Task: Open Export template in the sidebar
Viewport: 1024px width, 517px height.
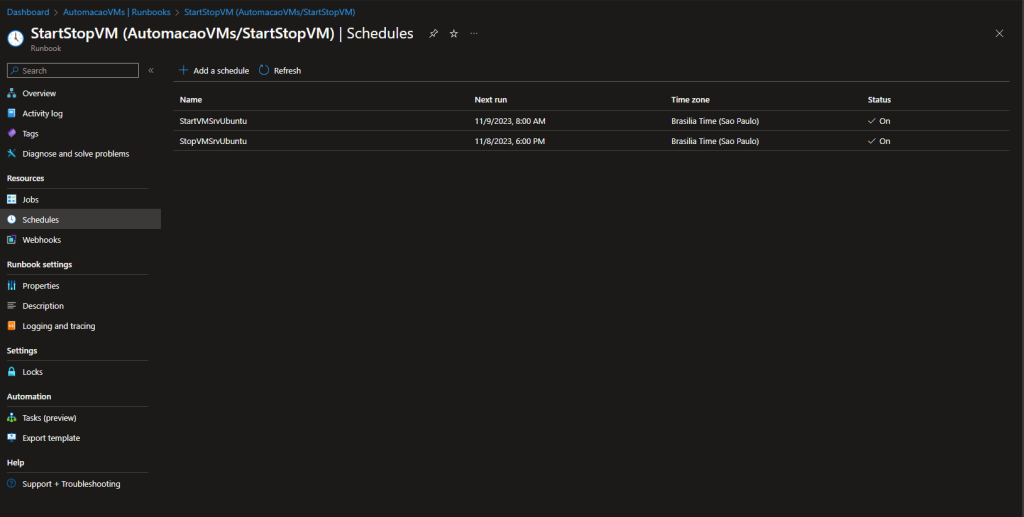Action: click(50, 438)
